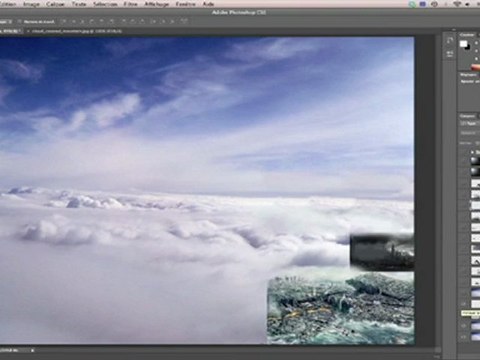
Task: Select the Calques panel tab
Action: tap(467, 116)
